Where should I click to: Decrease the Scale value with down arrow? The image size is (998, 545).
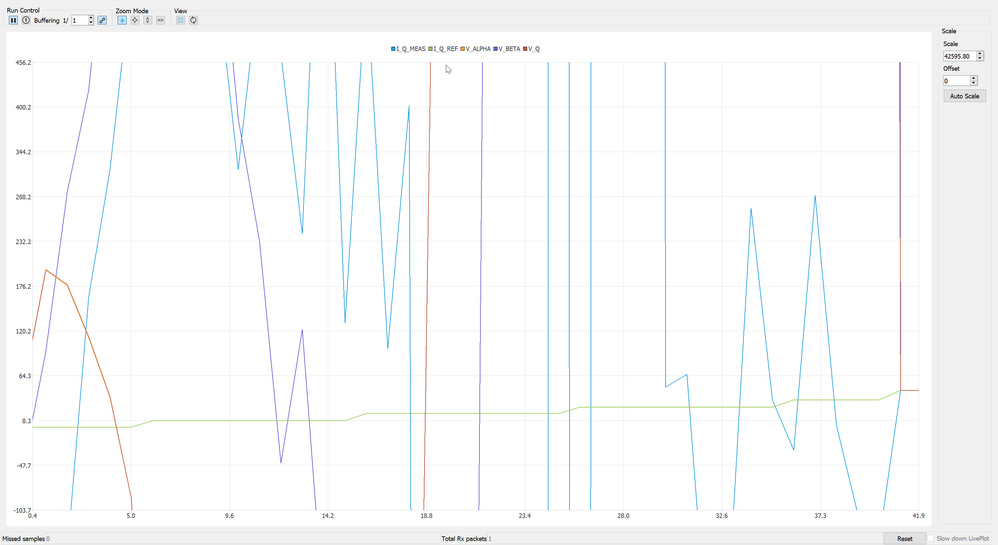[x=980, y=59]
